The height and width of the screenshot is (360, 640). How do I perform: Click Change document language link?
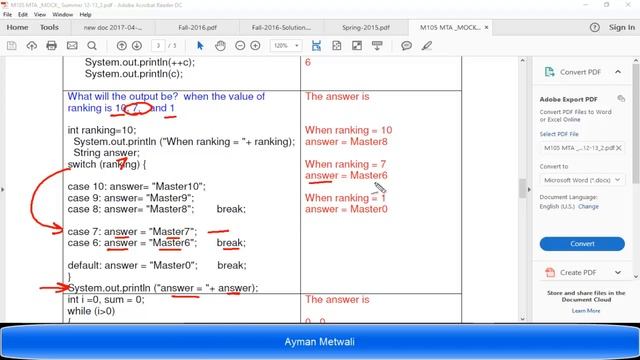coord(588,207)
